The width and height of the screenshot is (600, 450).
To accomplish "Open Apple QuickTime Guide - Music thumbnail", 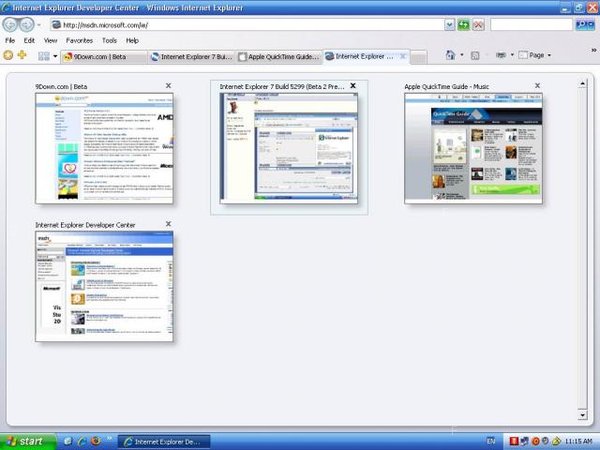I will click(x=473, y=148).
